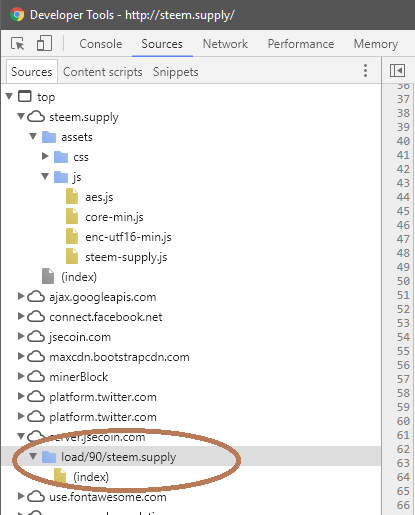The height and width of the screenshot is (515, 415).
Task: Click the steem-supply.js file icon
Action: [72, 257]
